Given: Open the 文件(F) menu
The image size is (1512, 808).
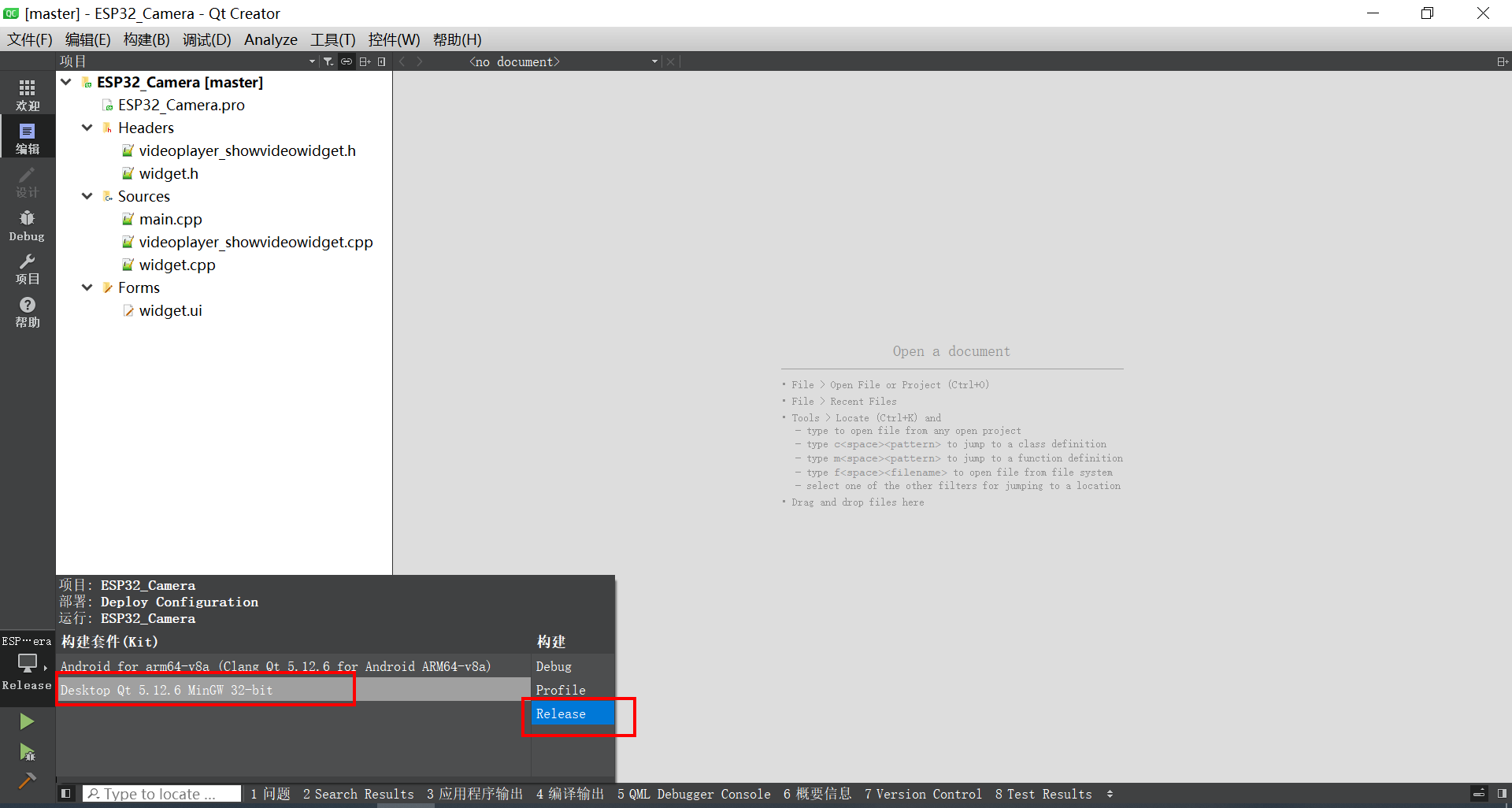Looking at the screenshot, I should [x=30, y=39].
